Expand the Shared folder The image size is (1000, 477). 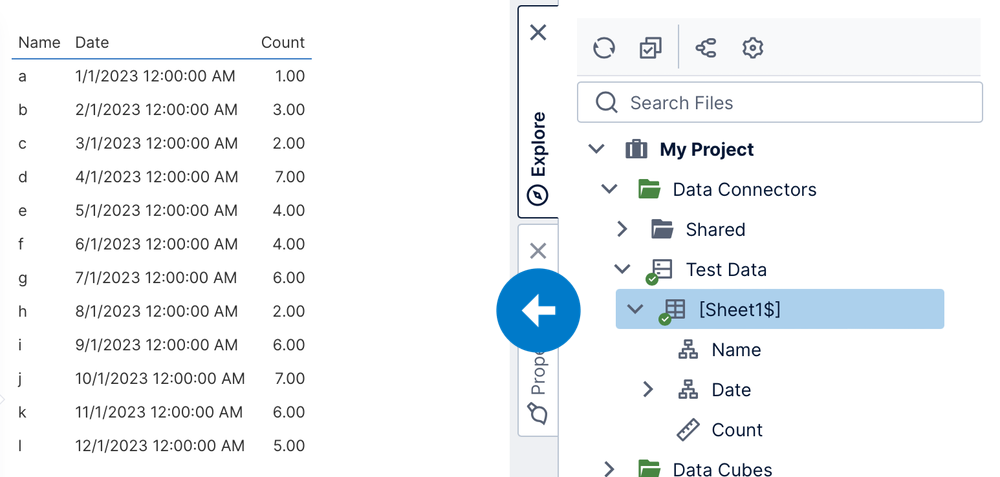[x=622, y=230]
